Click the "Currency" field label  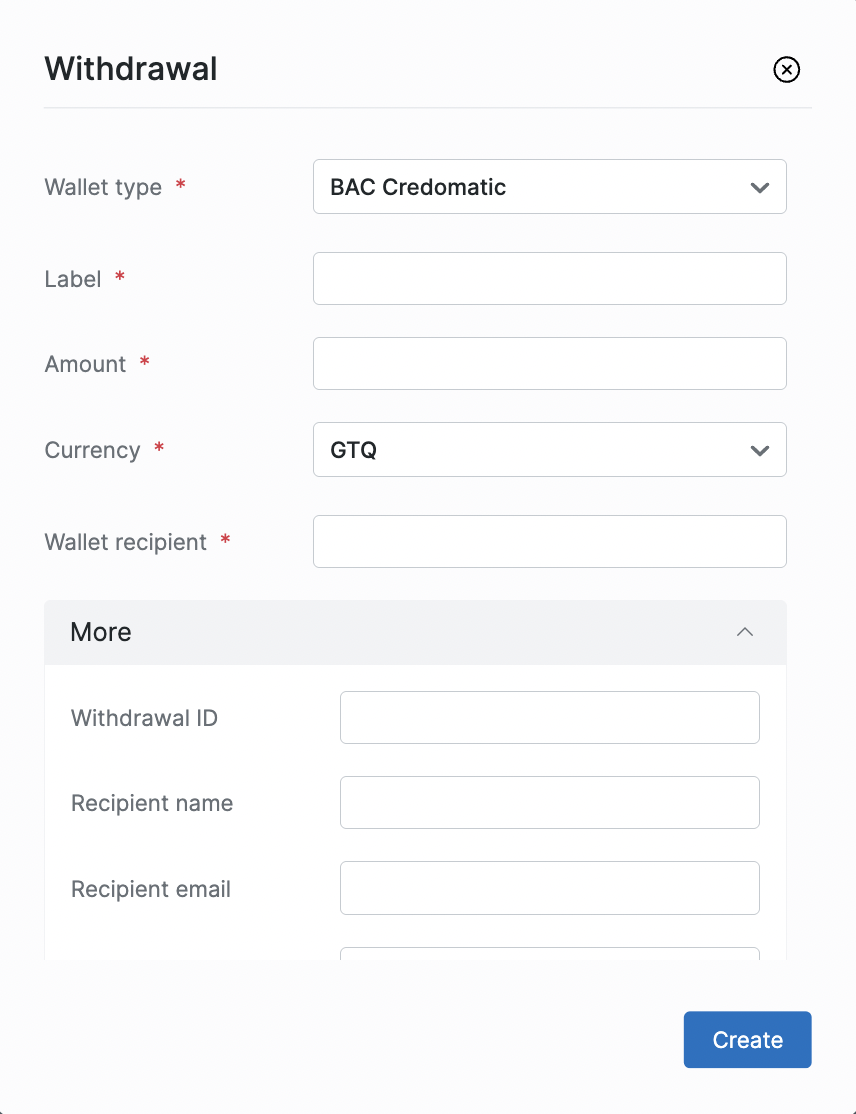92,450
